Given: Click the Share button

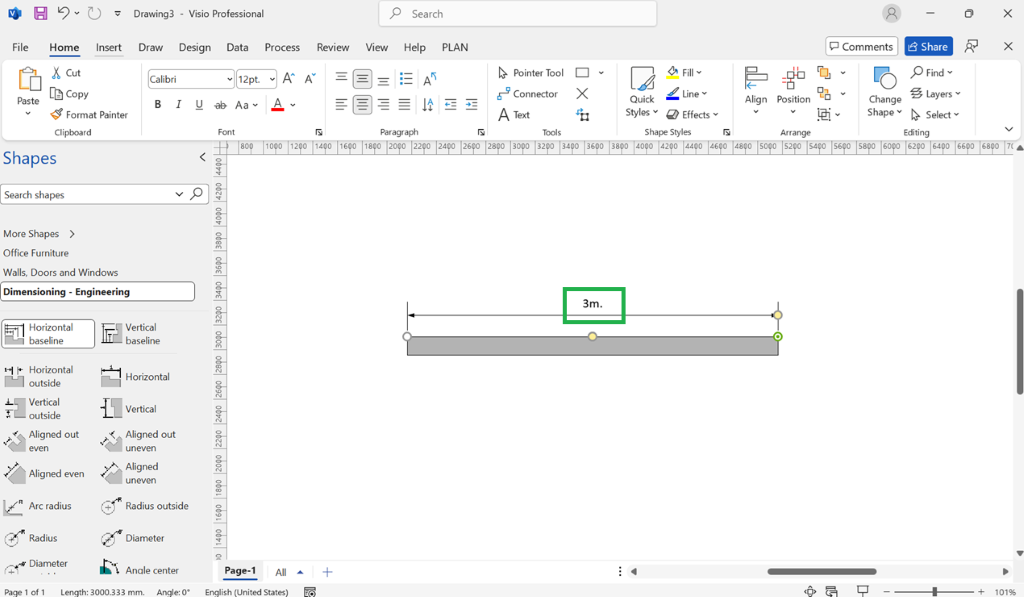Looking at the screenshot, I should 928,46.
